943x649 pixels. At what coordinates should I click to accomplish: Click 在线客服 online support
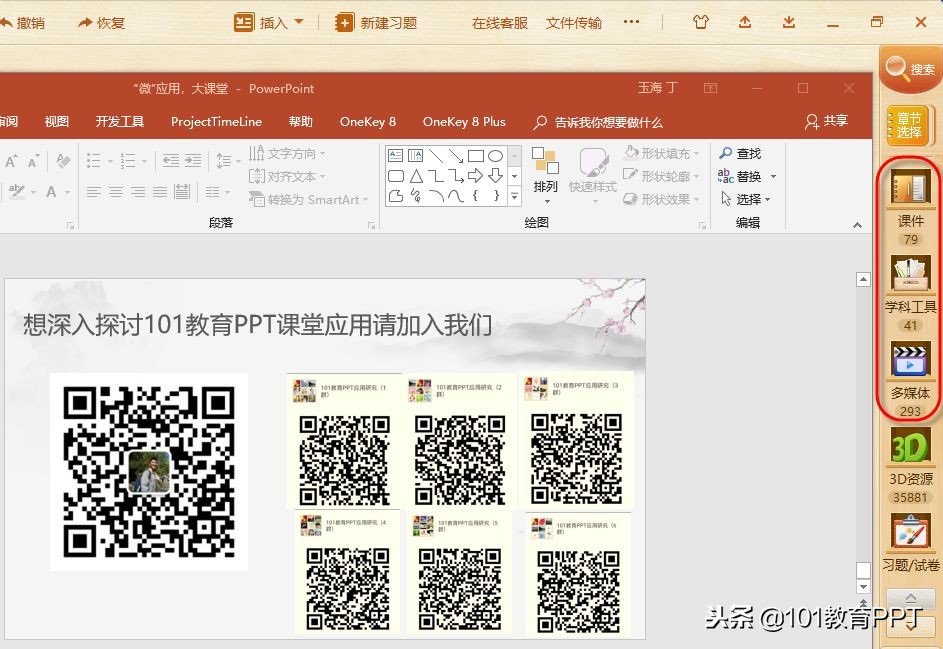[x=500, y=23]
